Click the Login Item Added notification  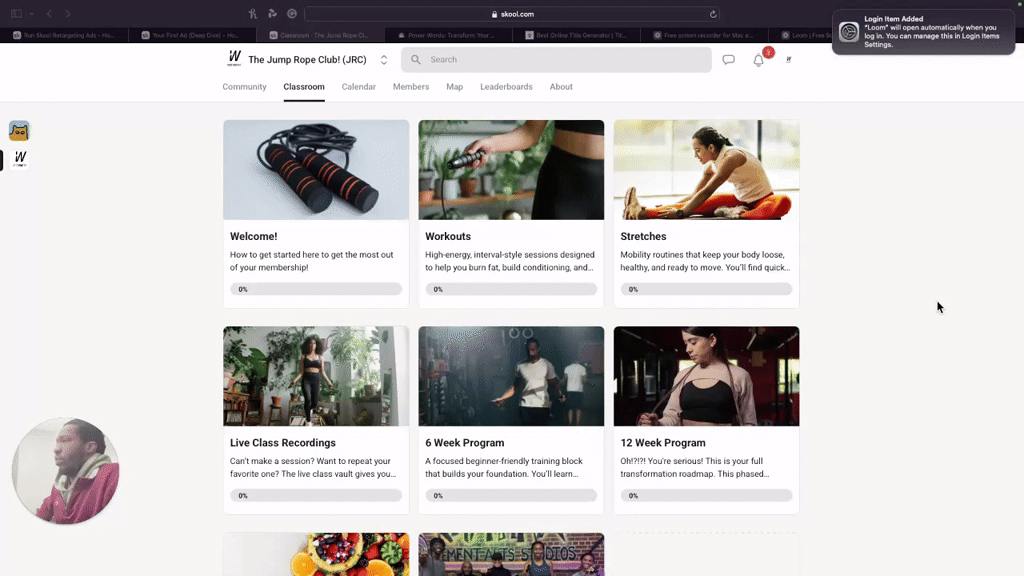pyautogui.click(x=923, y=32)
